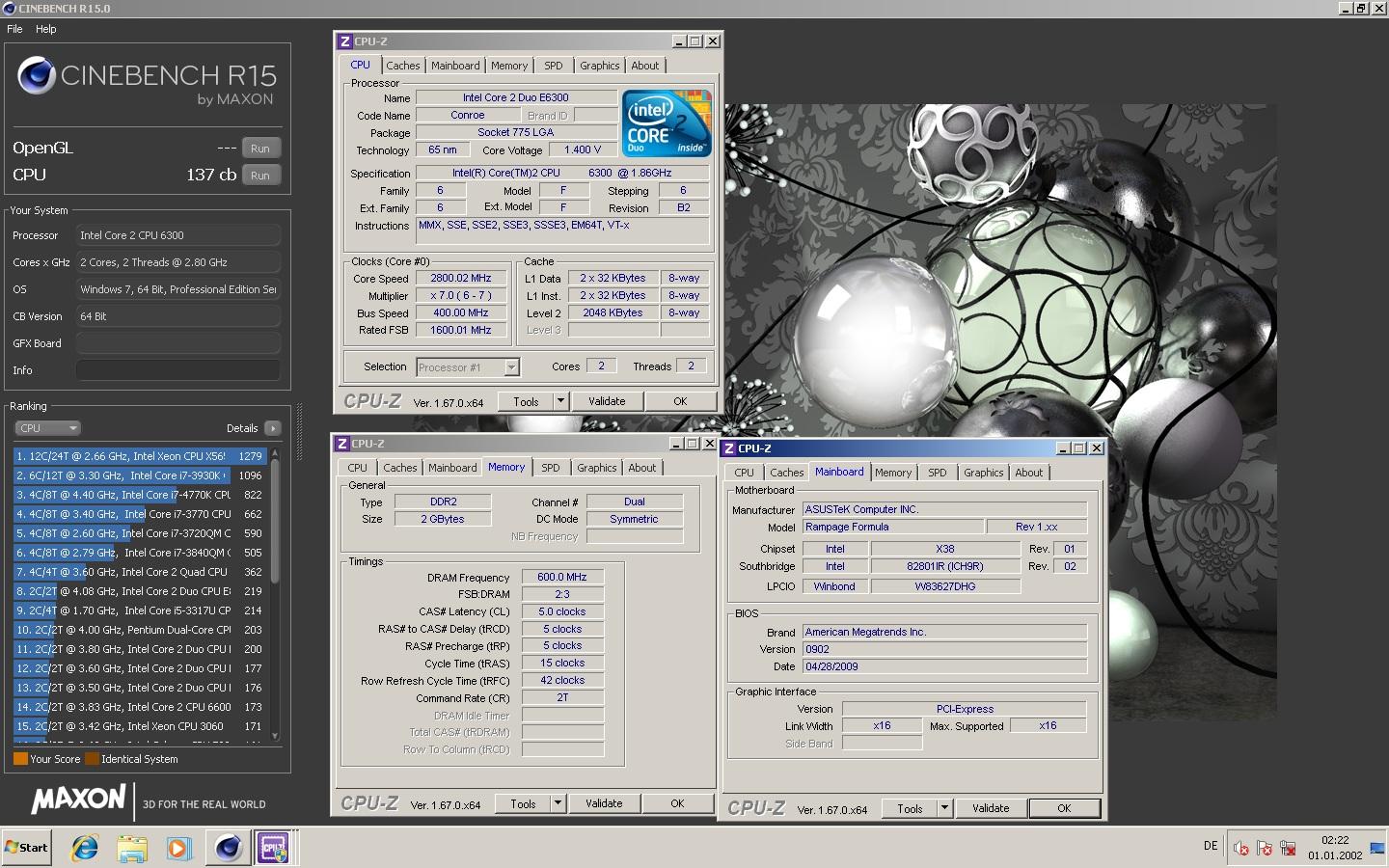
Task: Click the Intel Core 2 Duo logo
Action: (667, 122)
